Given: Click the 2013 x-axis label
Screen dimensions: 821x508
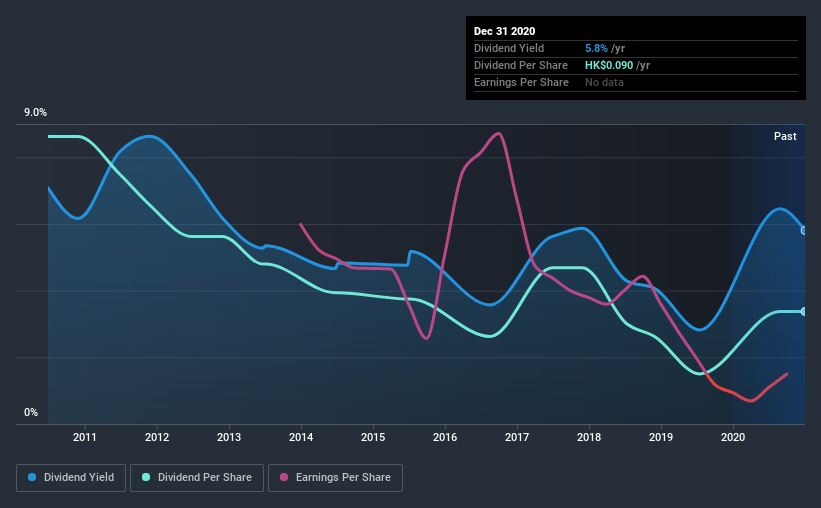Looking at the screenshot, I should 229,437.
